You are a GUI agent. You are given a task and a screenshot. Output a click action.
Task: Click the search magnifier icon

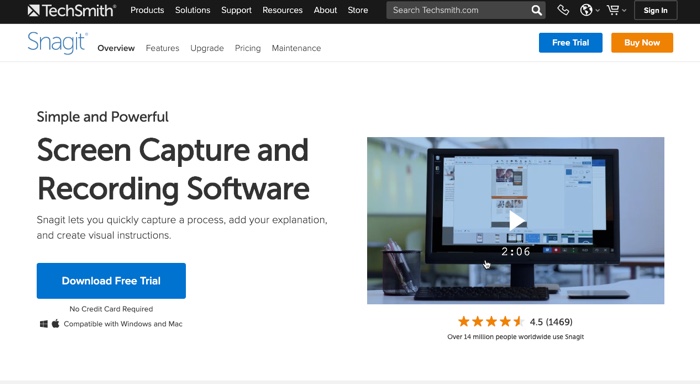[536, 10]
